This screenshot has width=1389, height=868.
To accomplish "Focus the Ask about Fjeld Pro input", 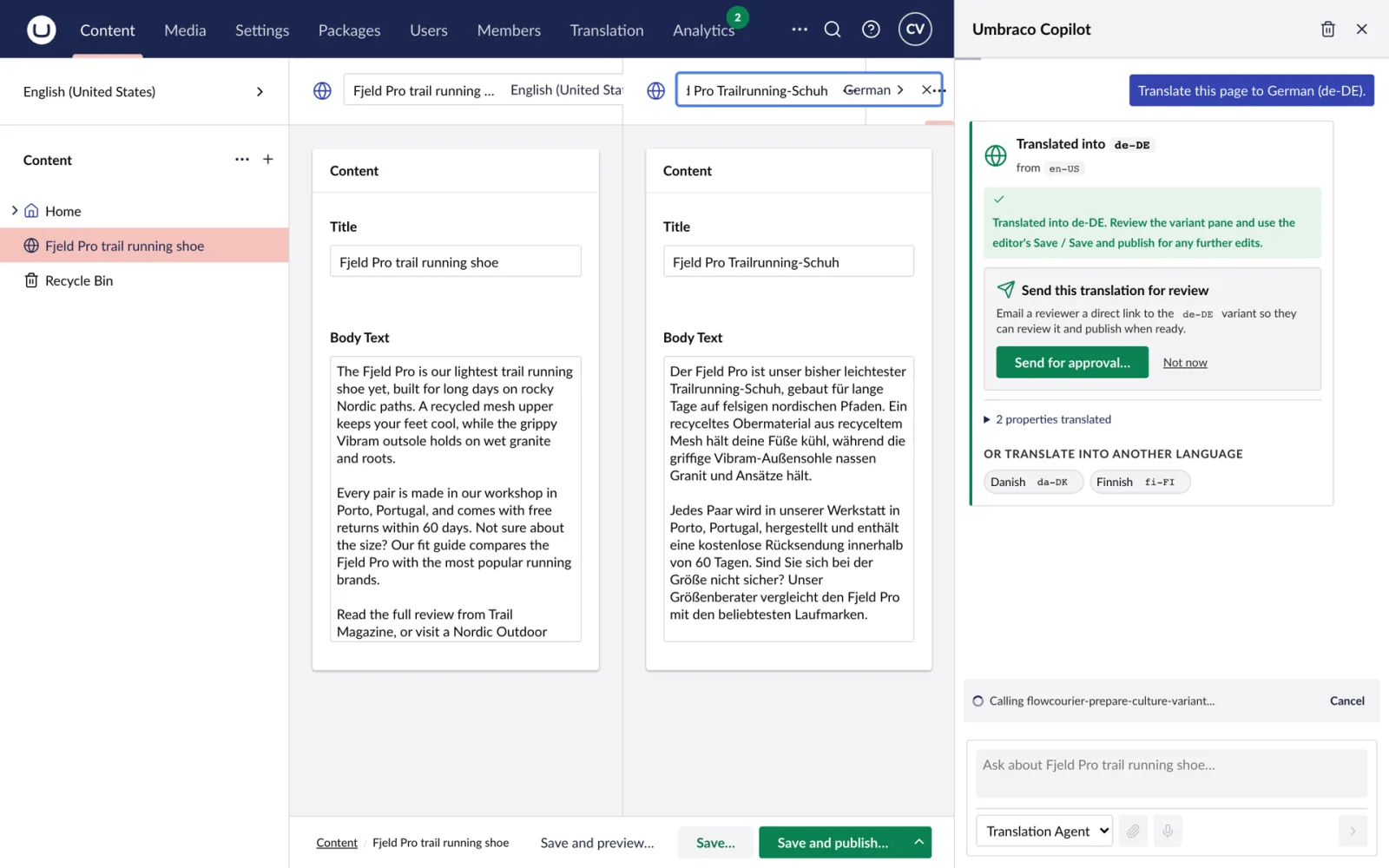I will click(1171, 773).
